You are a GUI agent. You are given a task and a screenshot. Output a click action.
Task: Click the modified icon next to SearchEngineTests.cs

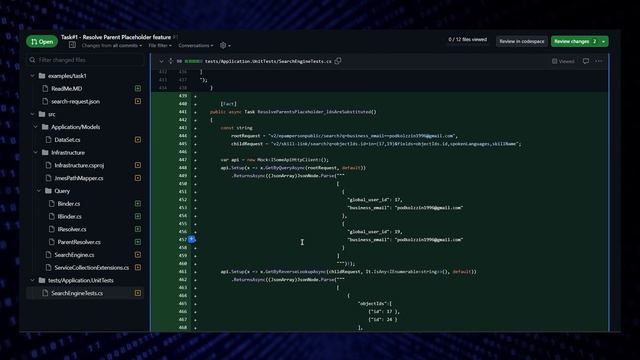point(138,293)
